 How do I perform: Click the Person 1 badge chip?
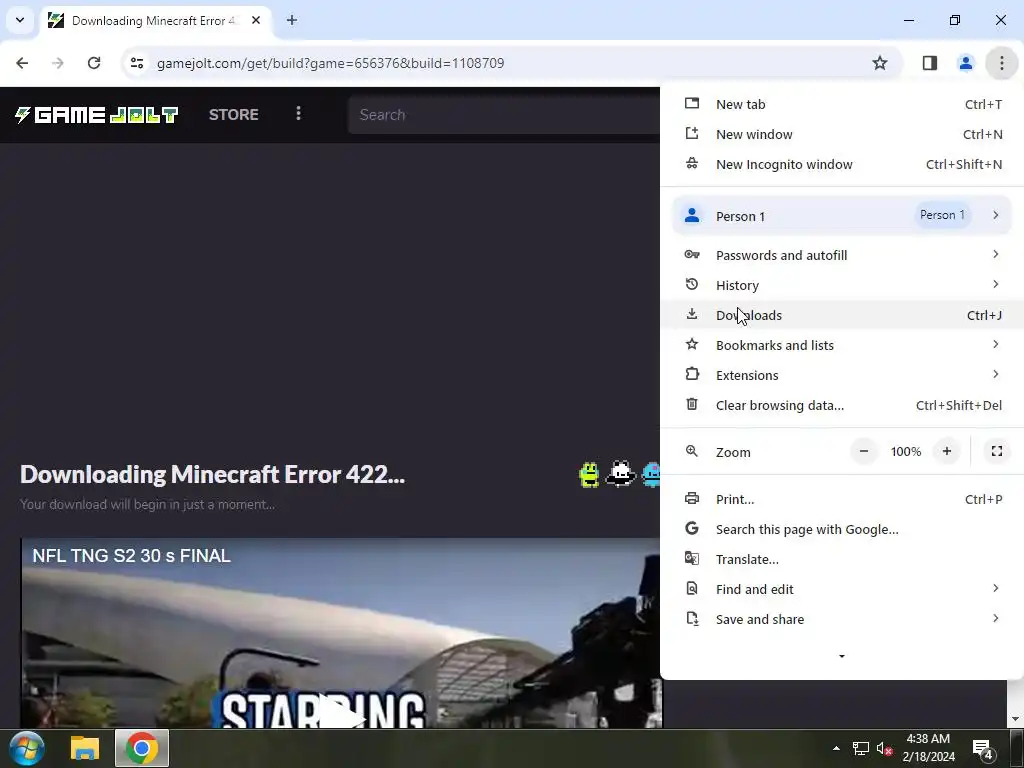click(942, 216)
